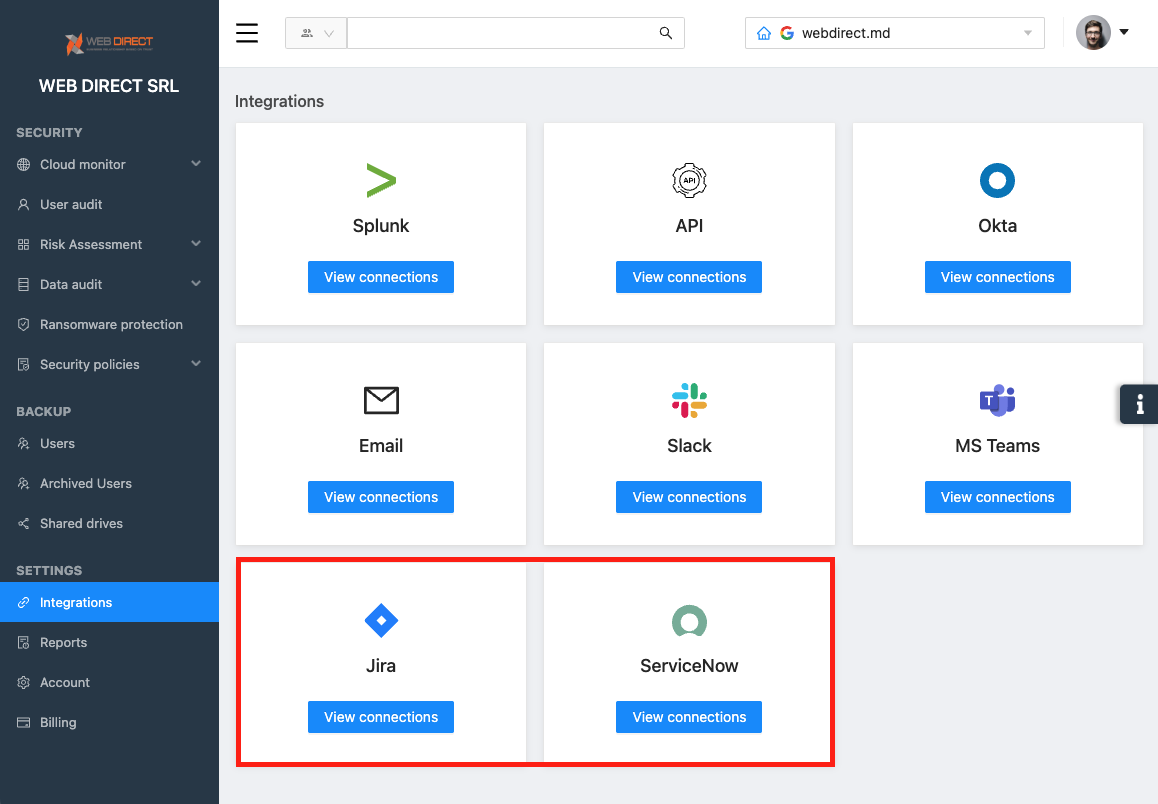
Task: Click the Cloud monitor globe icon
Action: 24,165
